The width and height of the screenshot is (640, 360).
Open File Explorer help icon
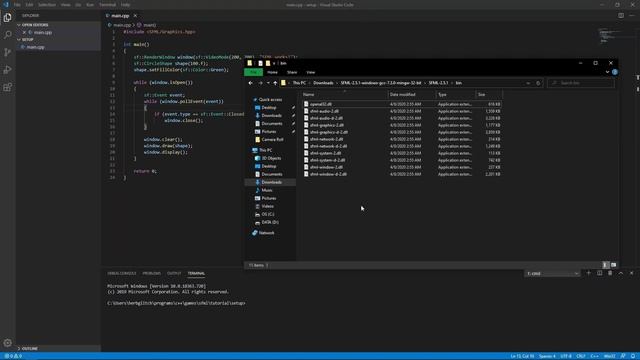[615, 72]
